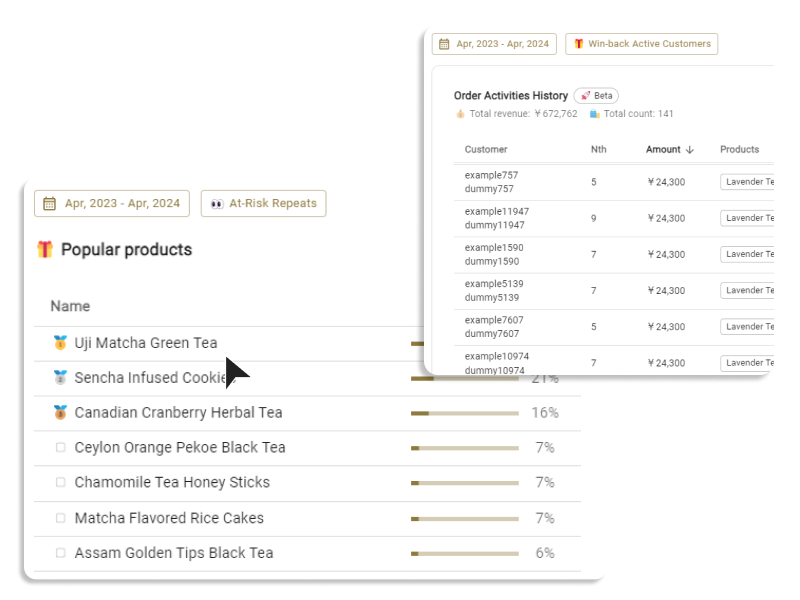Click the silver medal icon beside Sencha Infused Cookies
The image size is (800, 600).
60,378
